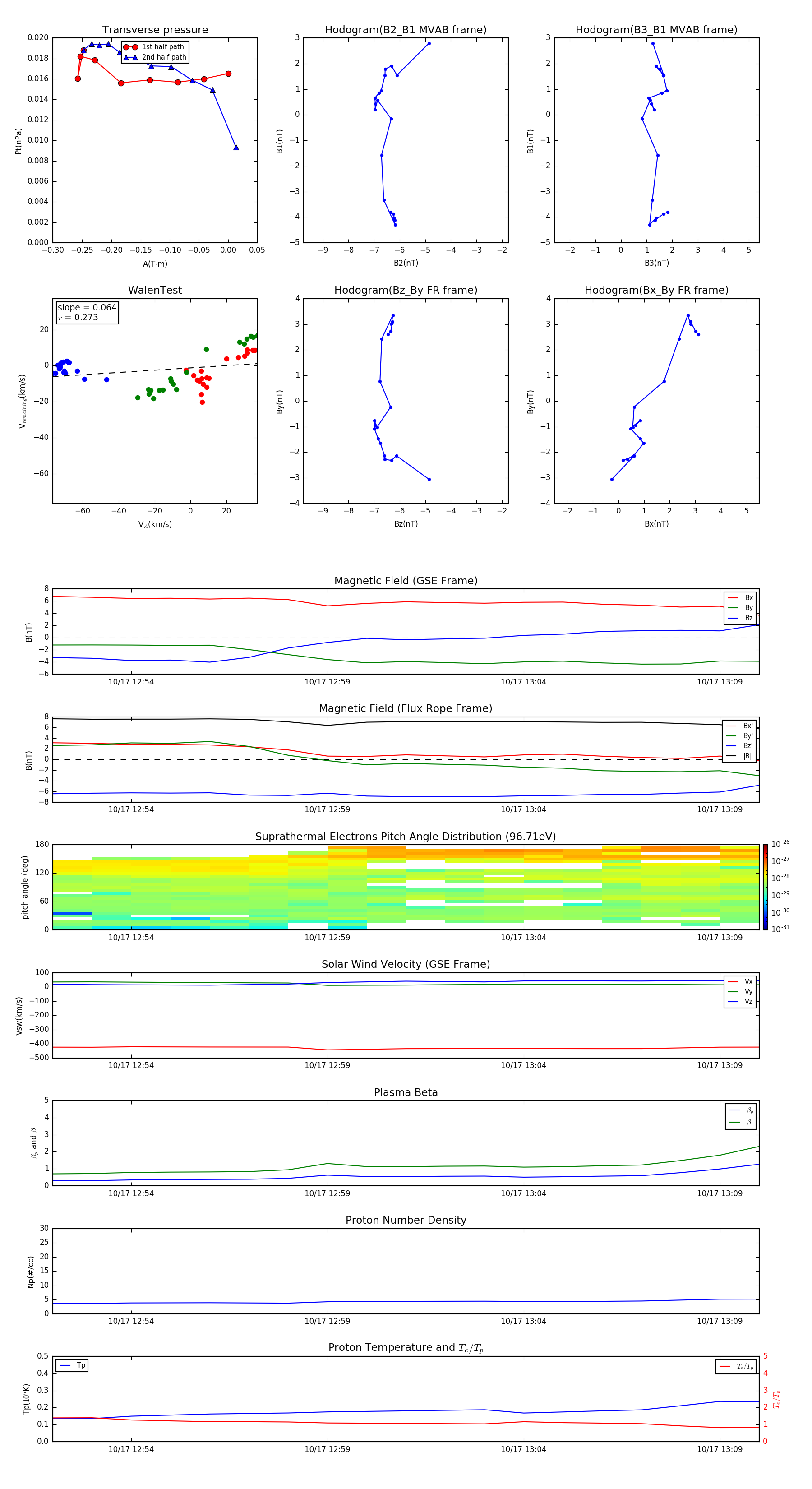Click the Tp legend entry
This screenshot has width=812, height=1489.
(72, 1365)
